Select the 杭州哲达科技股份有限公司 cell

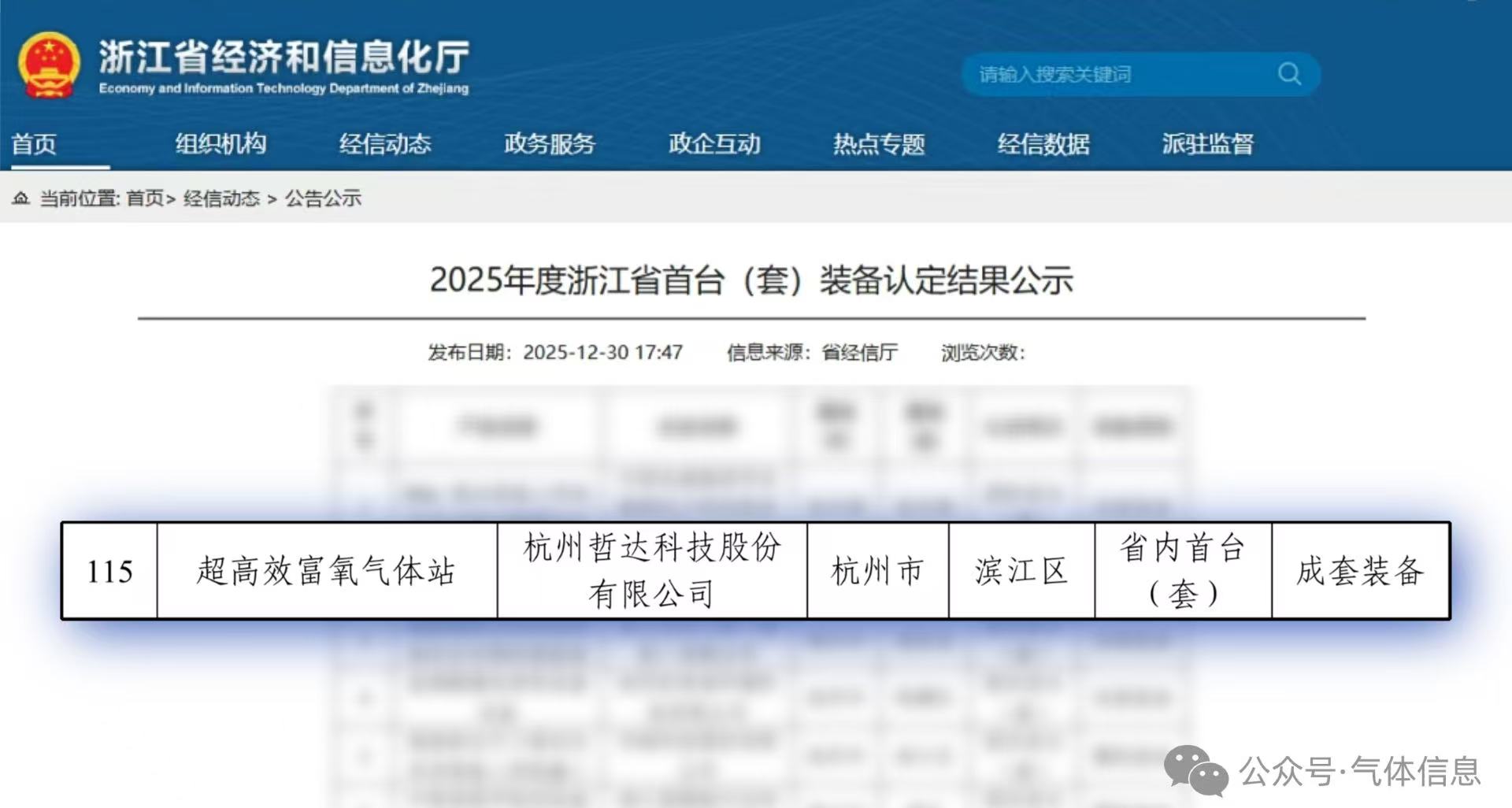point(652,571)
